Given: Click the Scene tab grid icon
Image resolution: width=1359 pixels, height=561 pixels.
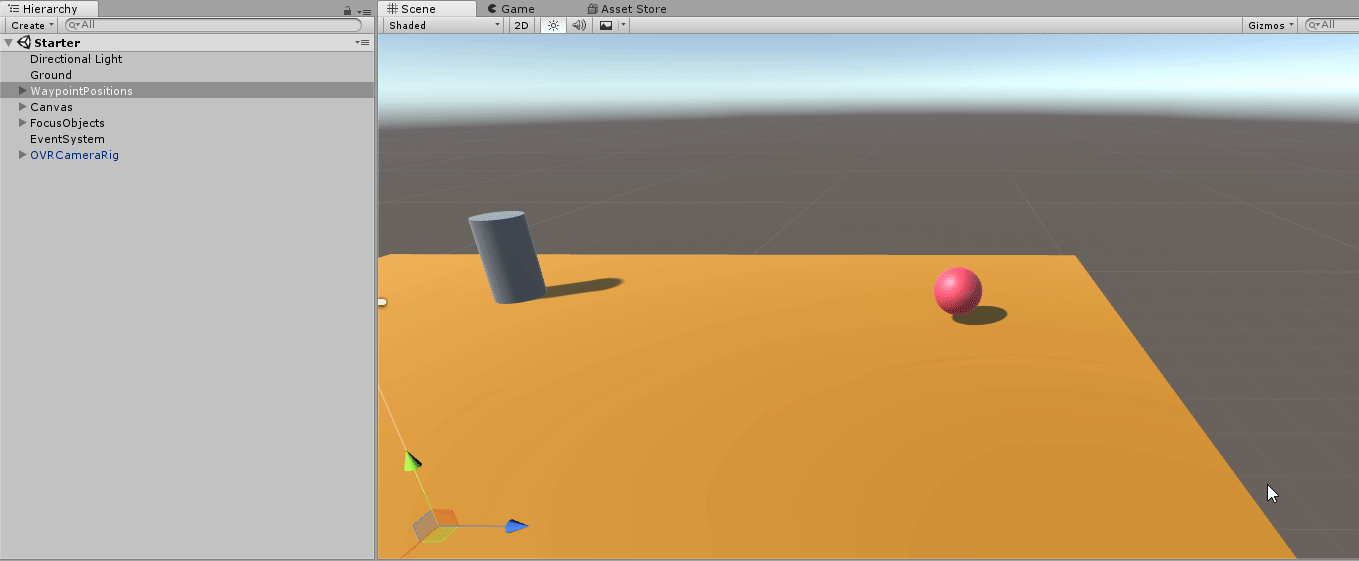Looking at the screenshot, I should point(393,9).
